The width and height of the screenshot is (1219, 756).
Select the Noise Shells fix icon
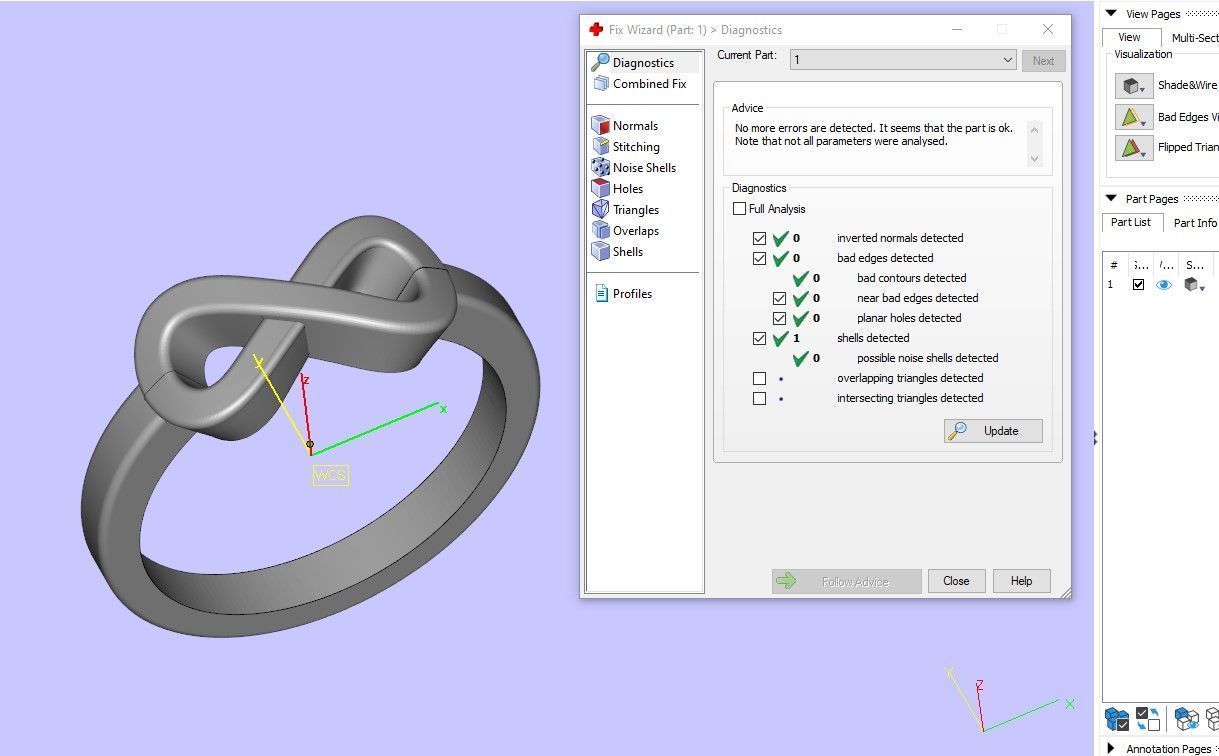point(600,168)
